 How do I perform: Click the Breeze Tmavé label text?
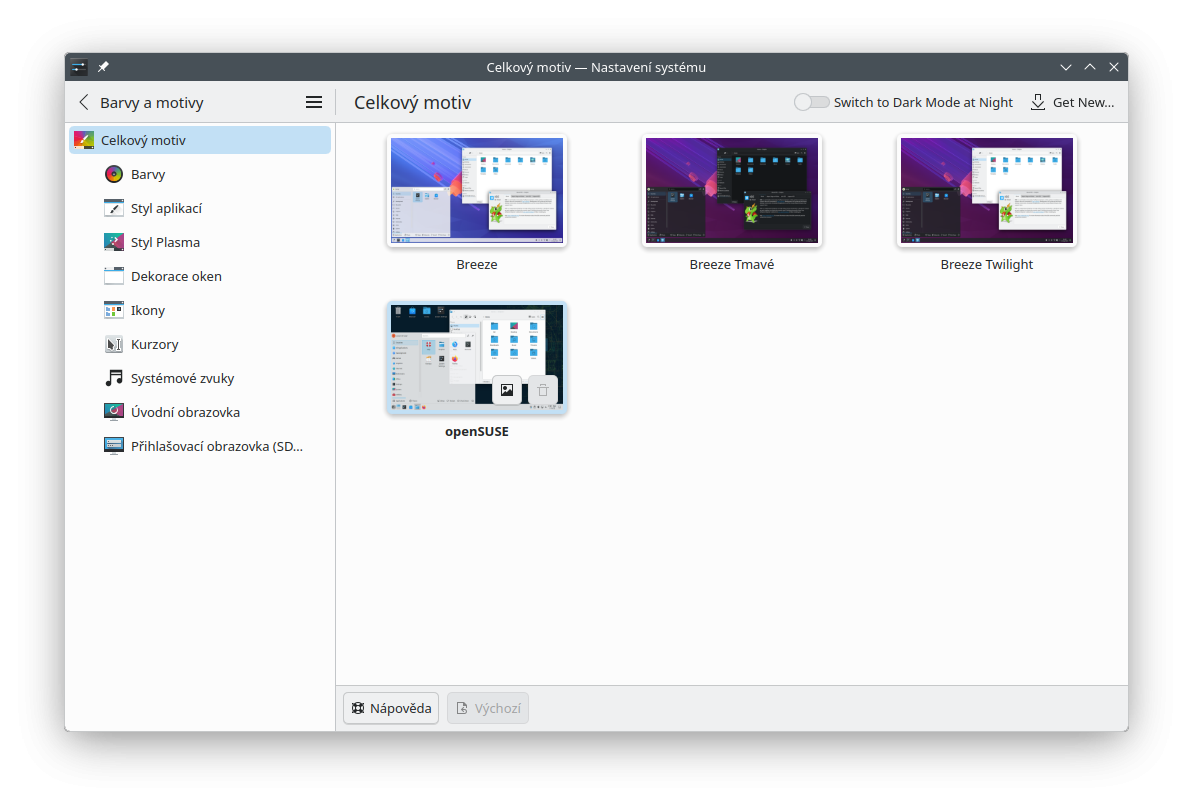pos(732,265)
